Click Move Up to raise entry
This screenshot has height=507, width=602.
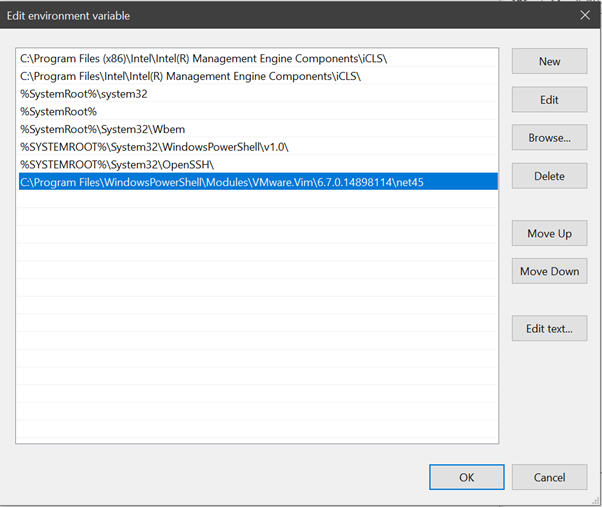coord(549,233)
